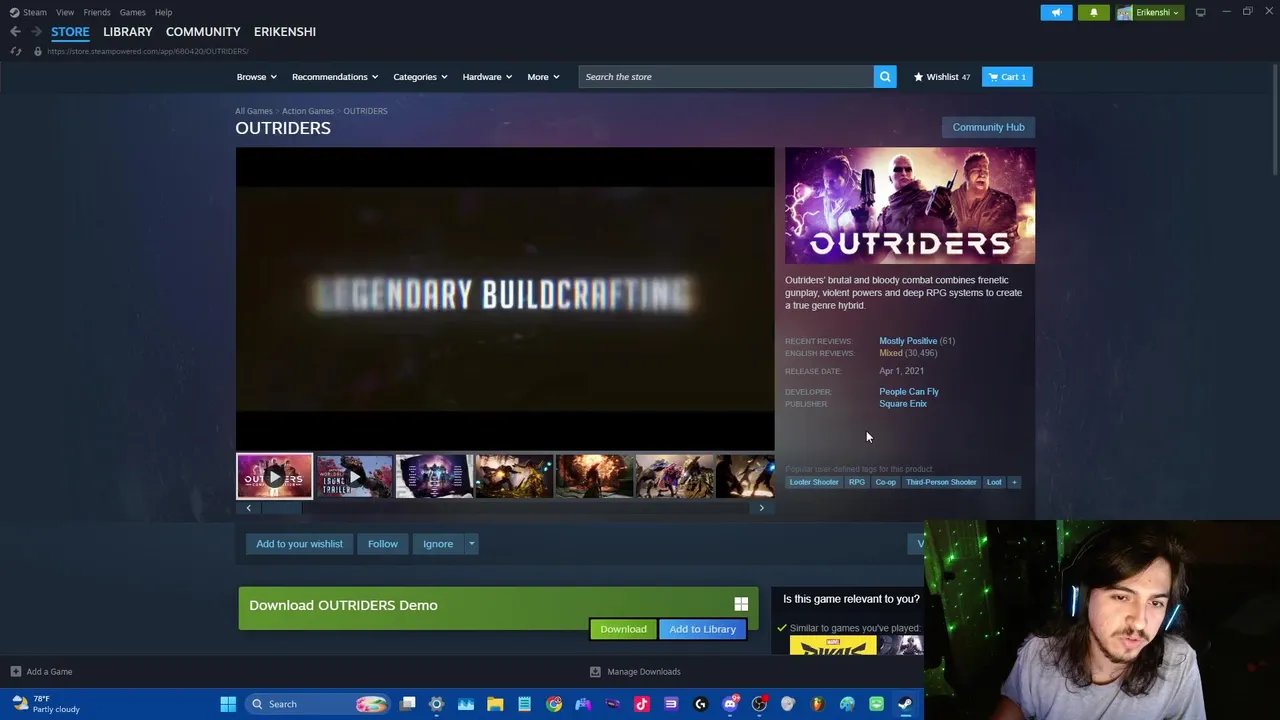Image resolution: width=1280 pixels, height=720 pixels.
Task: Open the Steam menu
Action: point(28,12)
